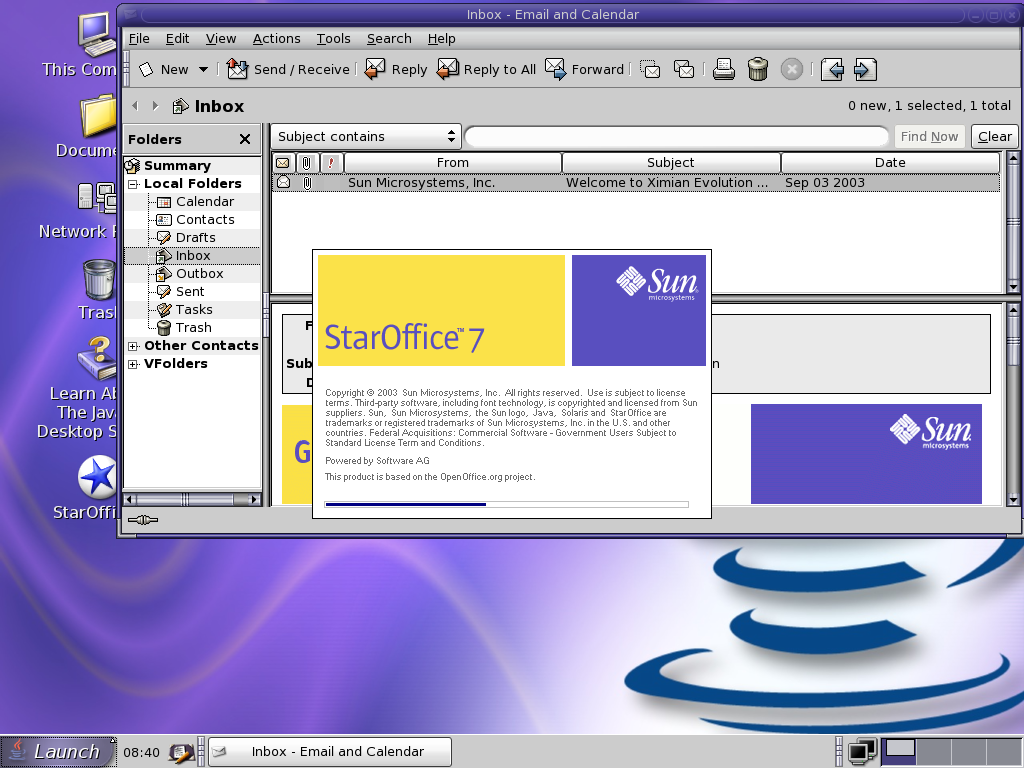Click the Forward toolbar button
The width and height of the screenshot is (1024, 768).
click(x=584, y=69)
